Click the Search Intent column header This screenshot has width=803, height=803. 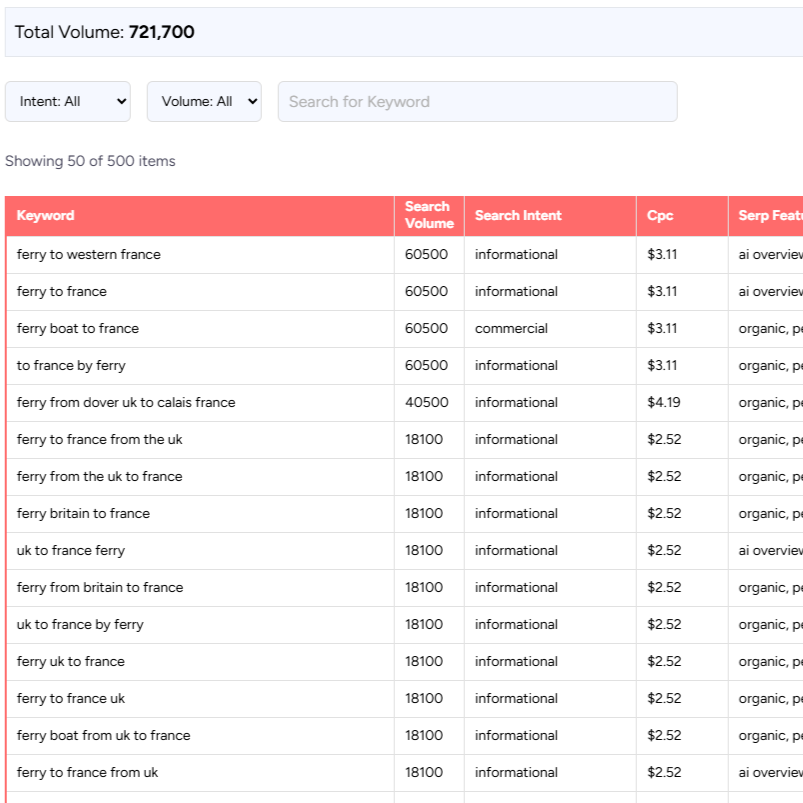coord(518,216)
